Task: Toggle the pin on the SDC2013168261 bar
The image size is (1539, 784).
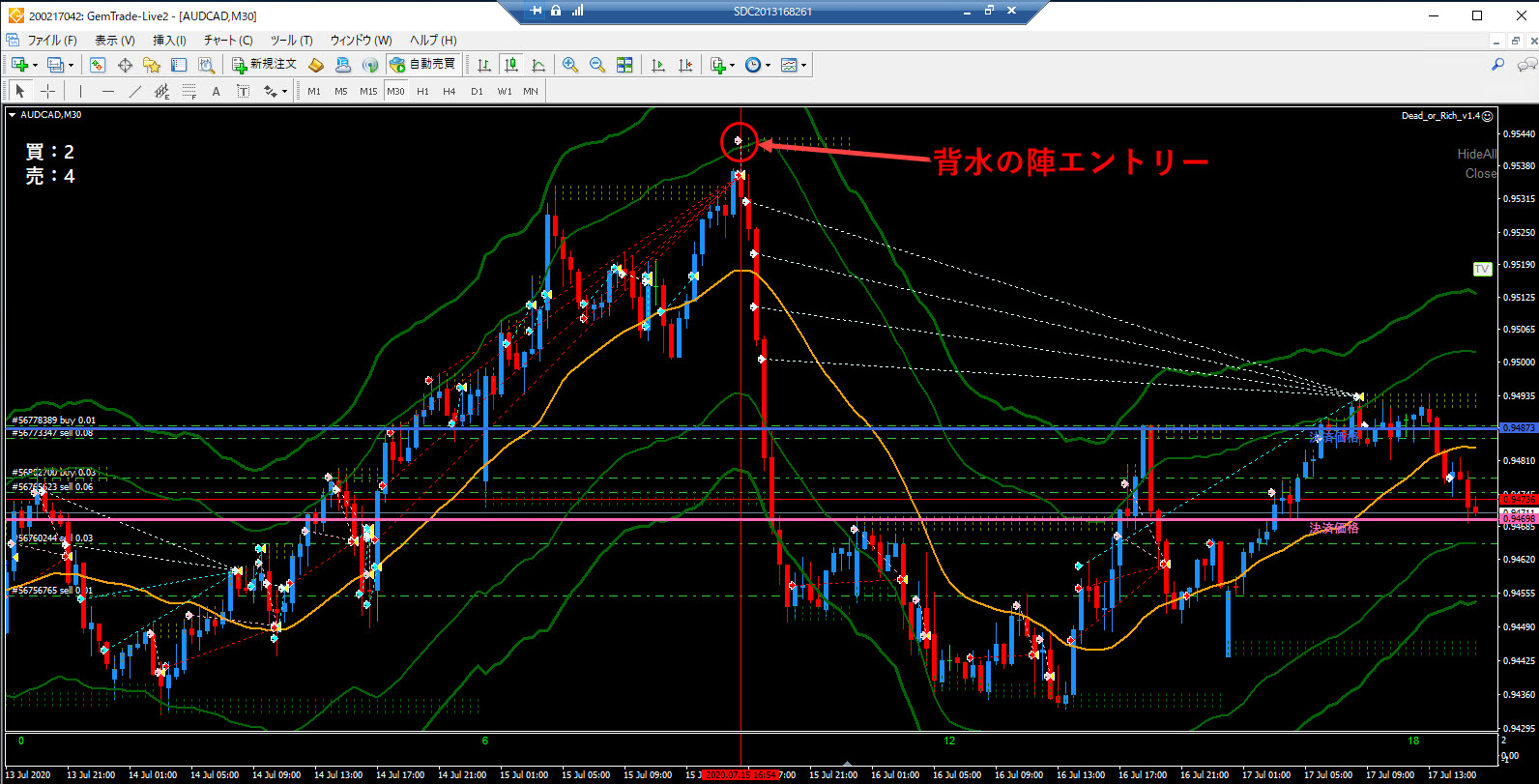Action: point(537,11)
